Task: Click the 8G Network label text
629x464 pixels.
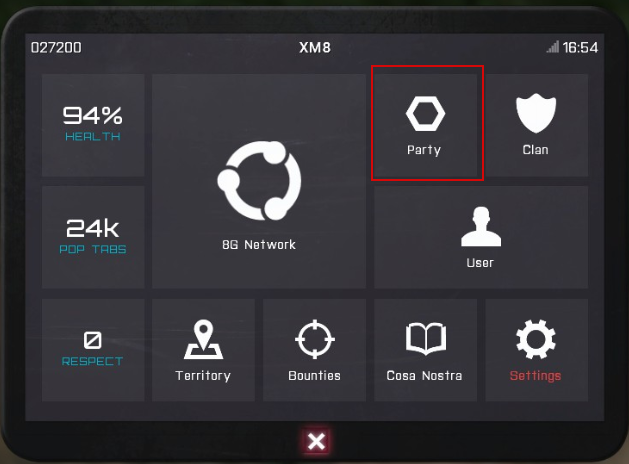Action: point(259,245)
